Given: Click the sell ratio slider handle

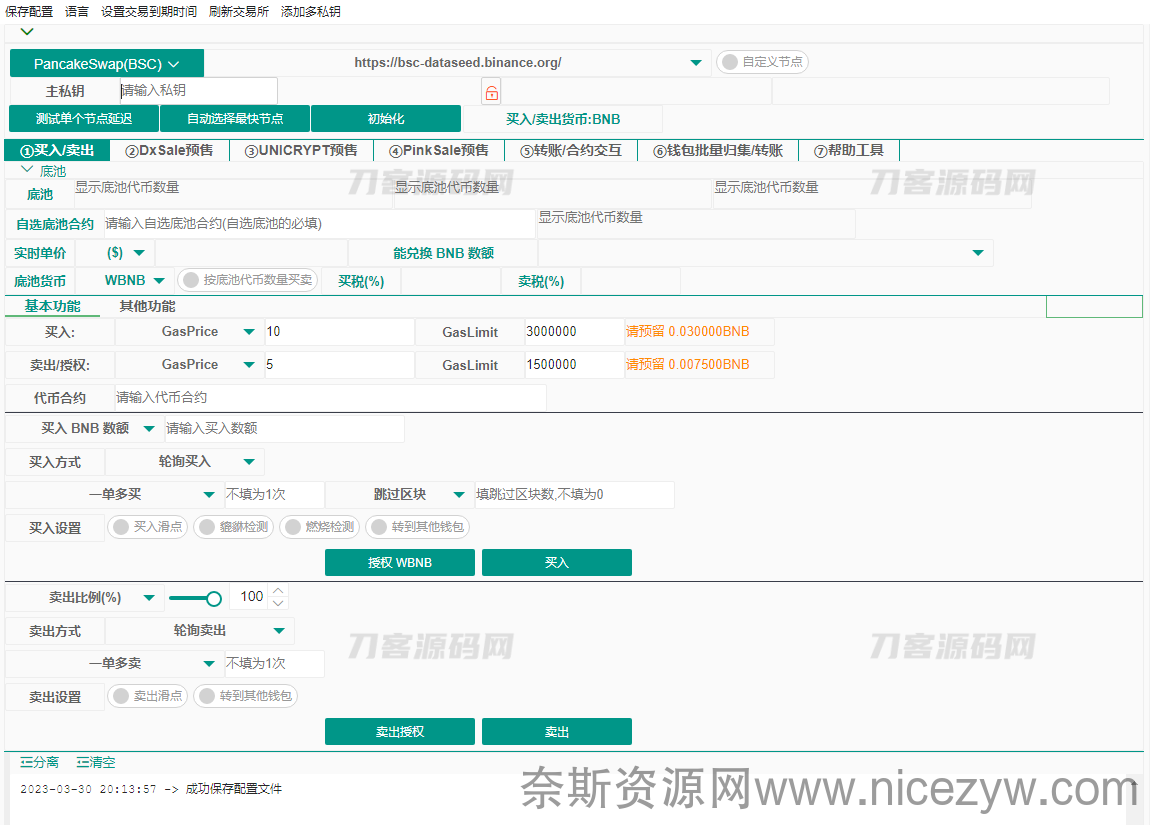Looking at the screenshot, I should (213, 598).
